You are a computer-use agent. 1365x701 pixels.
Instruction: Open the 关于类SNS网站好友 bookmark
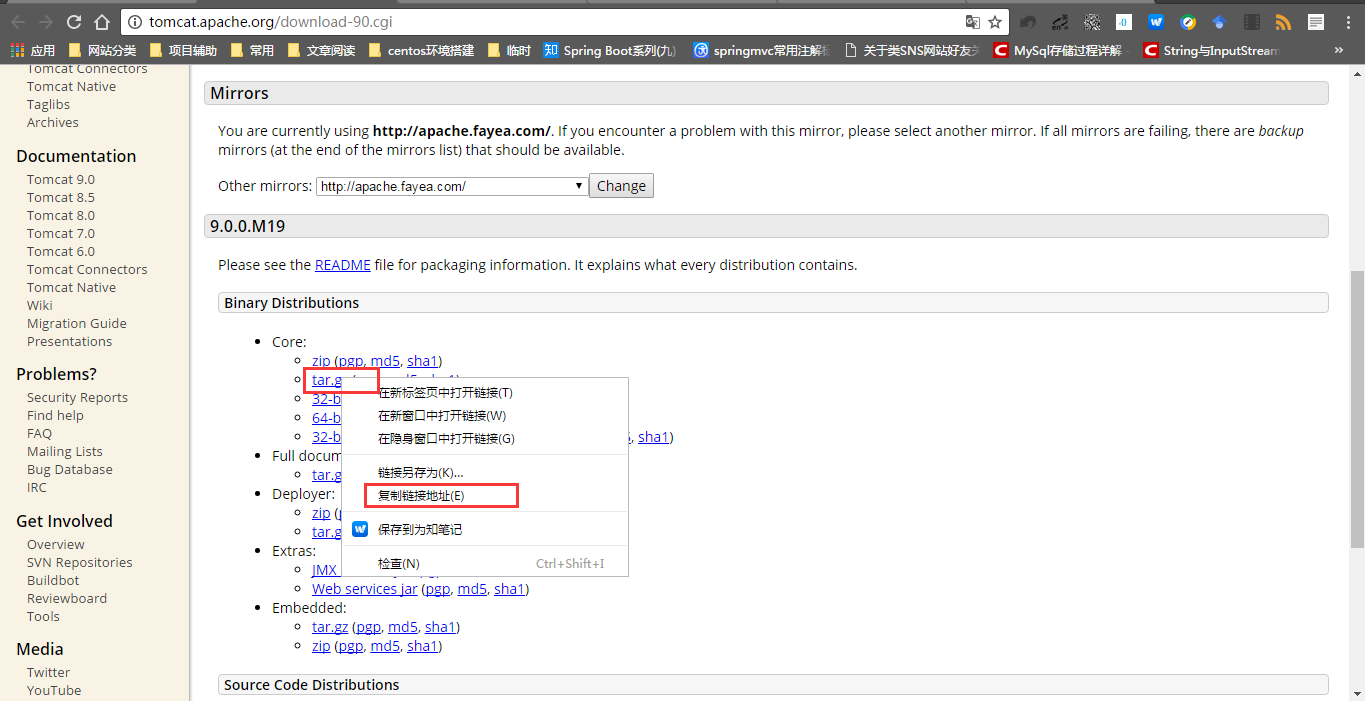coord(912,50)
